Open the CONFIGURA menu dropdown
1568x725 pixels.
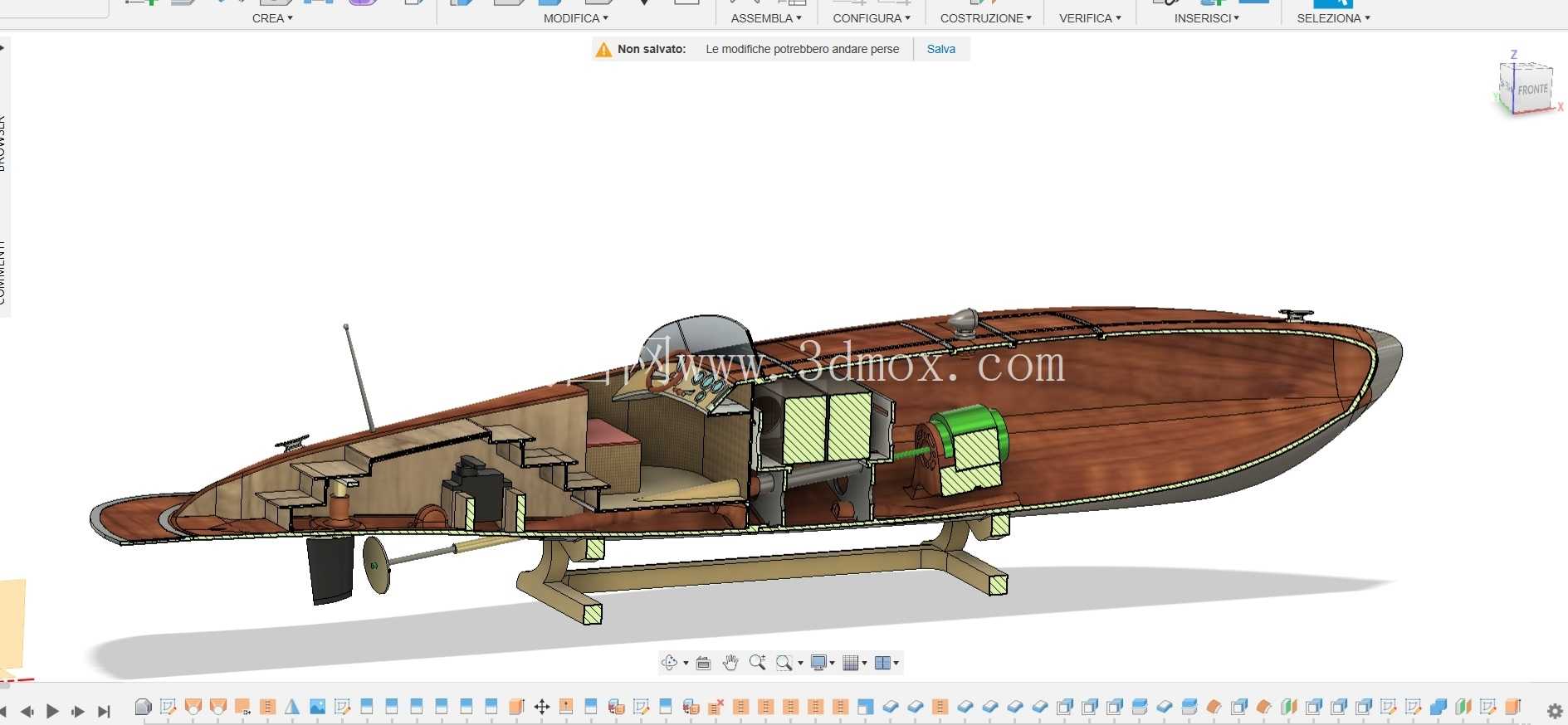coord(872,18)
